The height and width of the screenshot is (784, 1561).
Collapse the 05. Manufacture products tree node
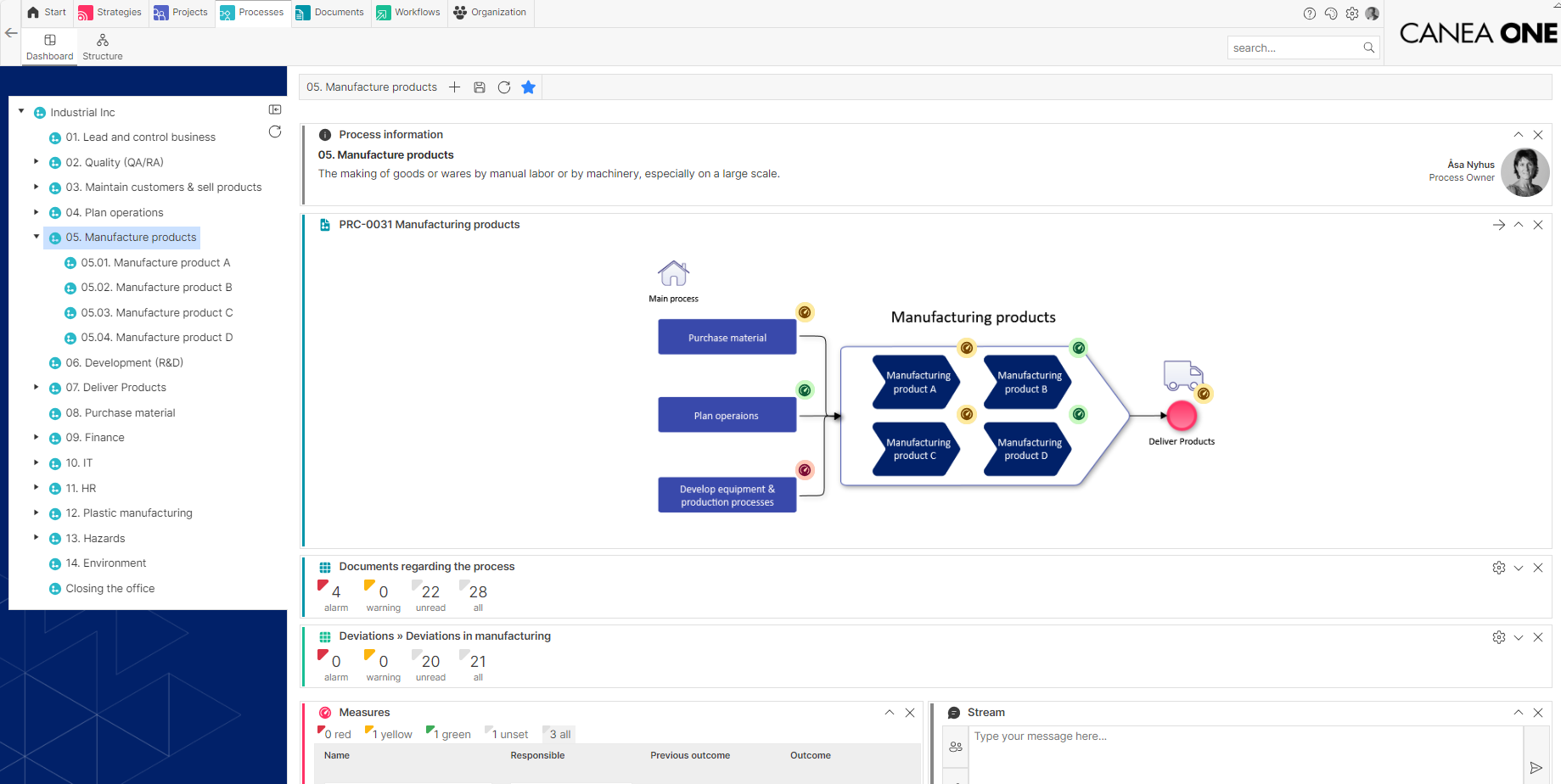(x=36, y=237)
